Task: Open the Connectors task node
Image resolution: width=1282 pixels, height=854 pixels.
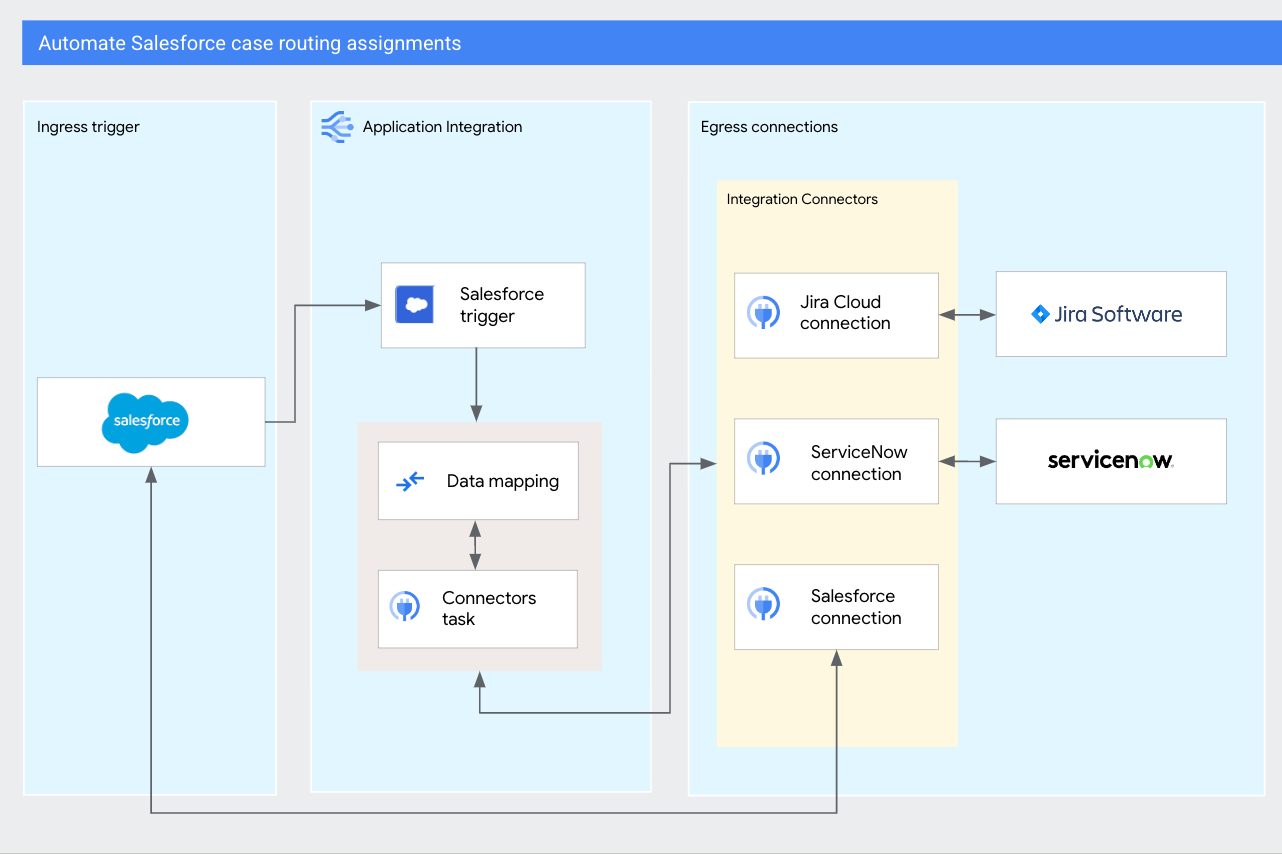Action: 478,608
